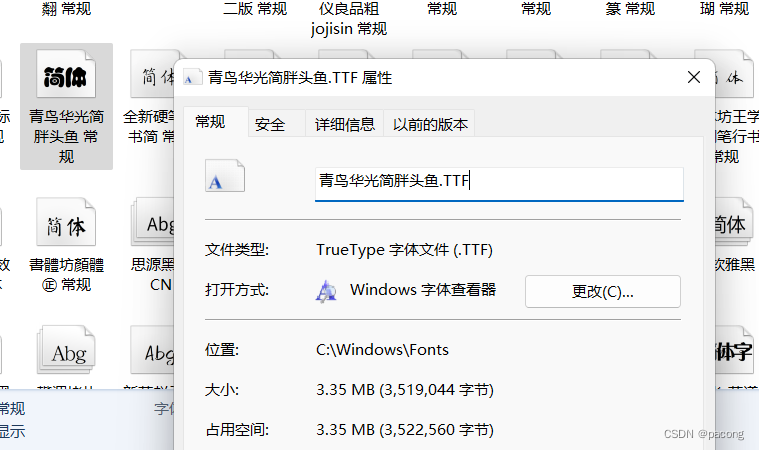Open the 详细信息 tab
Screen dimensions: 759x450
(x=345, y=124)
